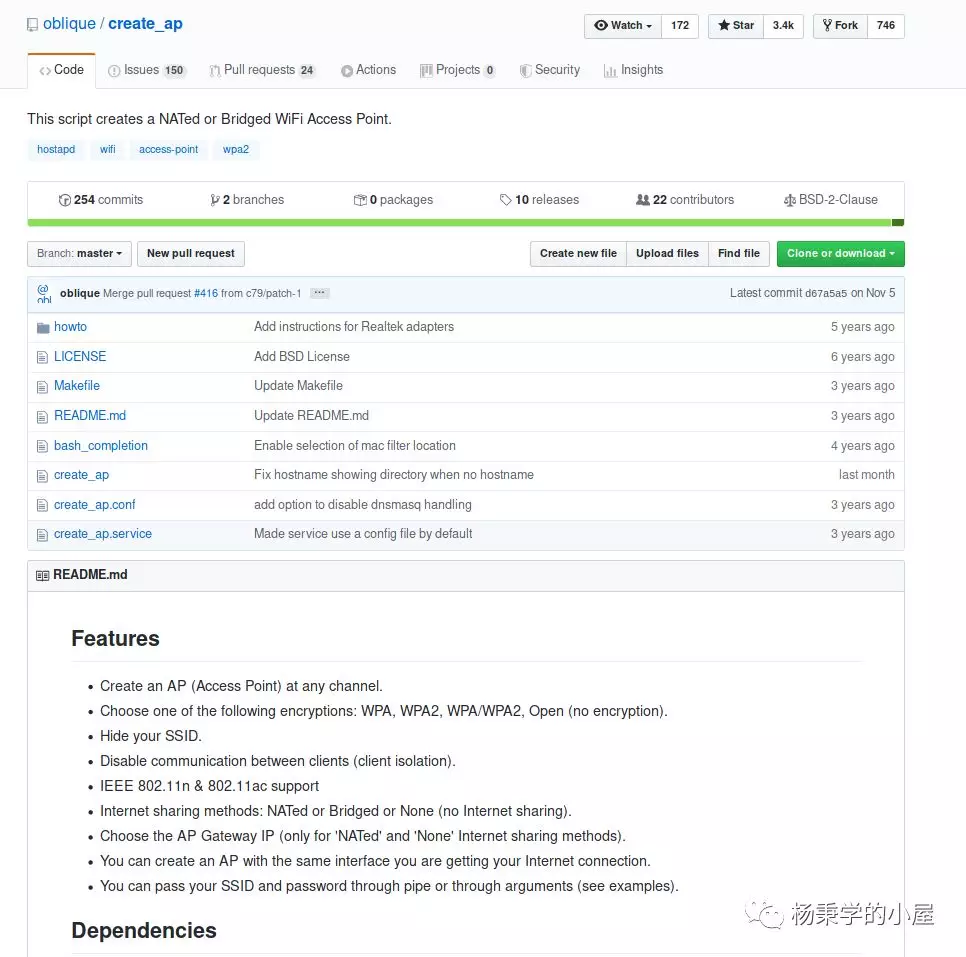Open the forks count 746
Screen dimensions: 966x957
coord(886,26)
